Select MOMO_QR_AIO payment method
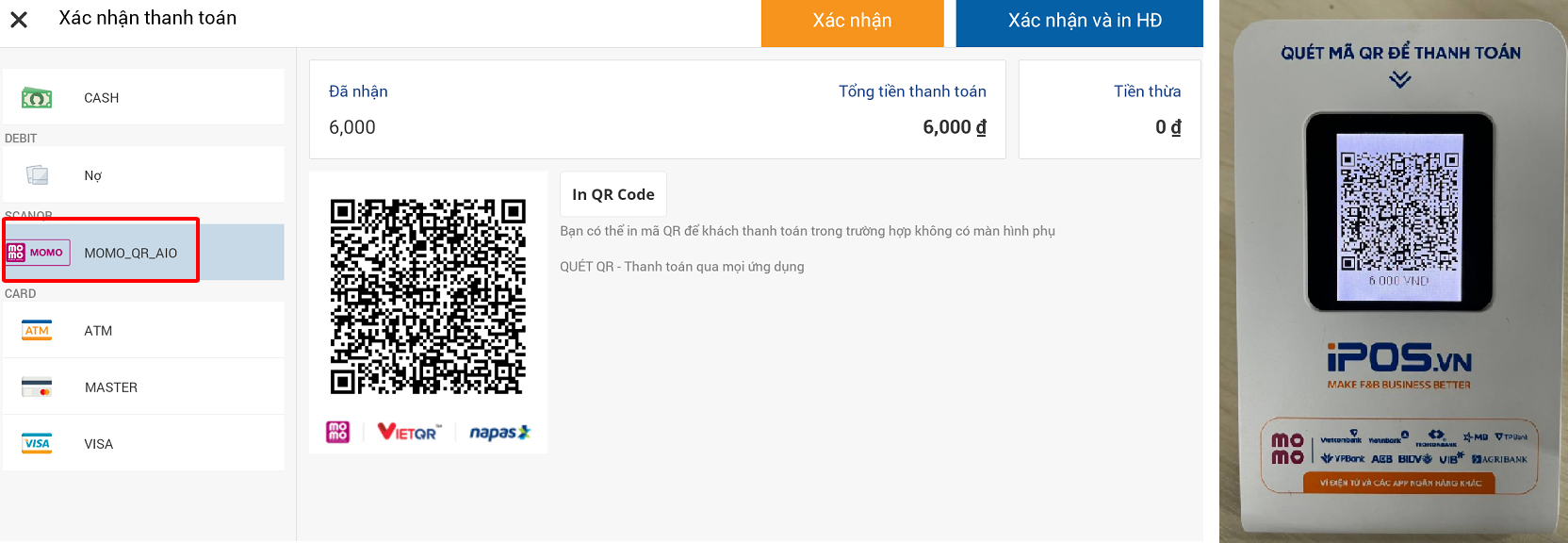This screenshot has height=543, width=1568. (131, 254)
